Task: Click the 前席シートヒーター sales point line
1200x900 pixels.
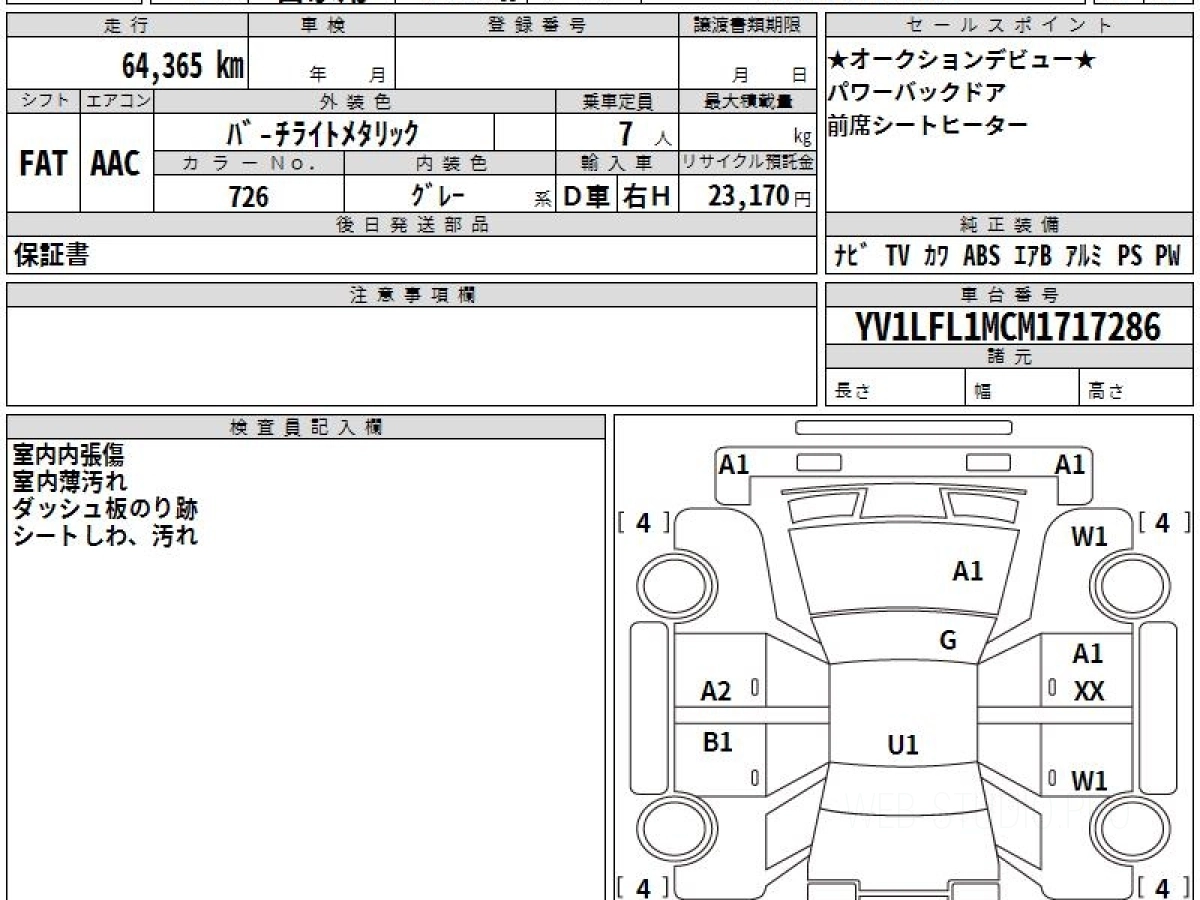Action: coord(927,125)
